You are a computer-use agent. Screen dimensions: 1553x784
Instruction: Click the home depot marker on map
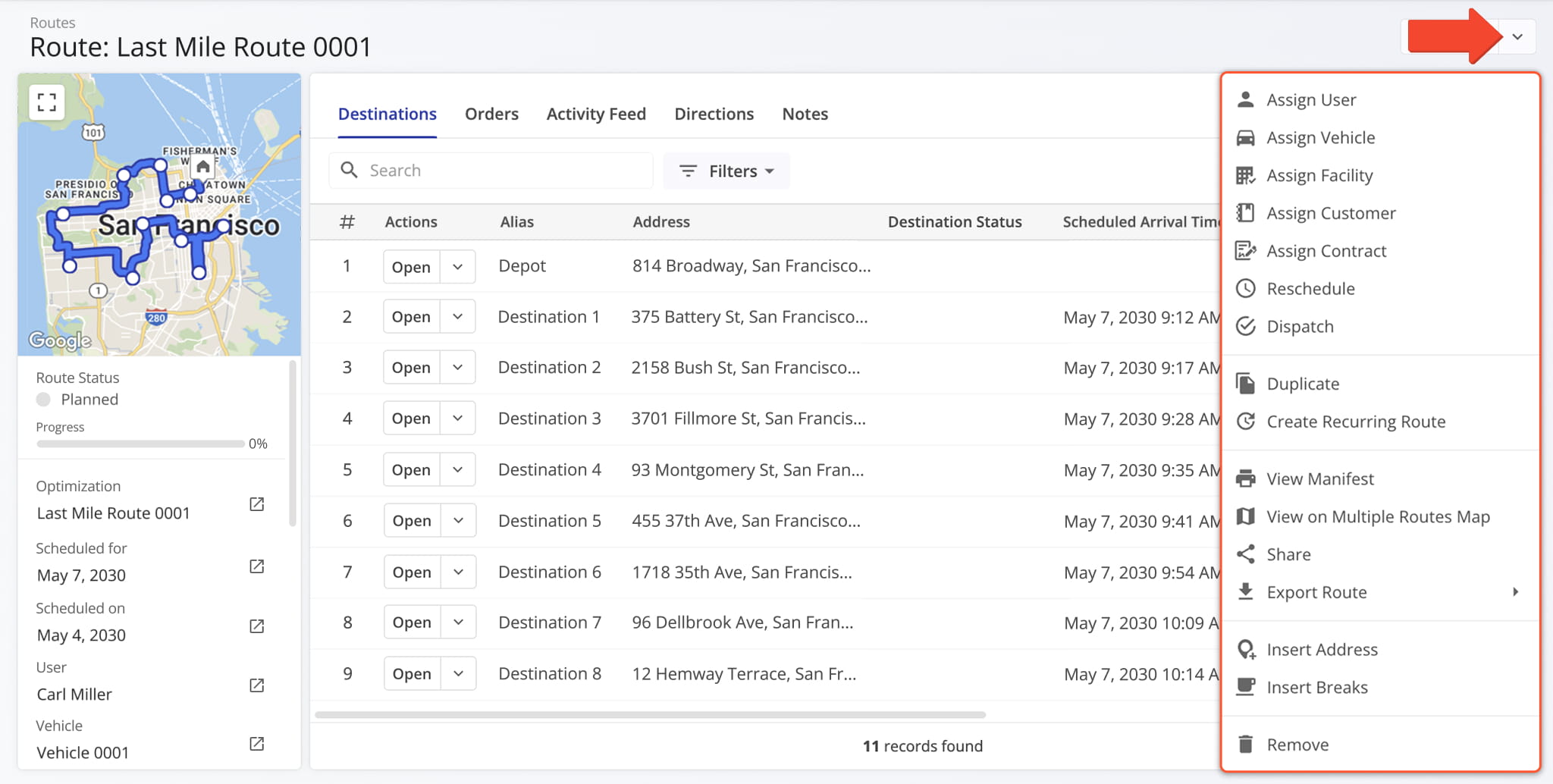click(x=202, y=167)
